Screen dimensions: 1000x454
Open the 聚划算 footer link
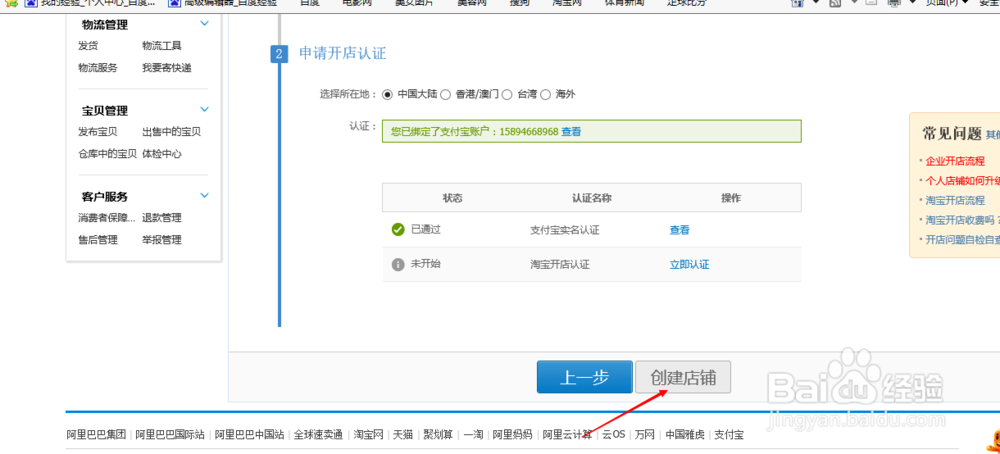(438, 435)
